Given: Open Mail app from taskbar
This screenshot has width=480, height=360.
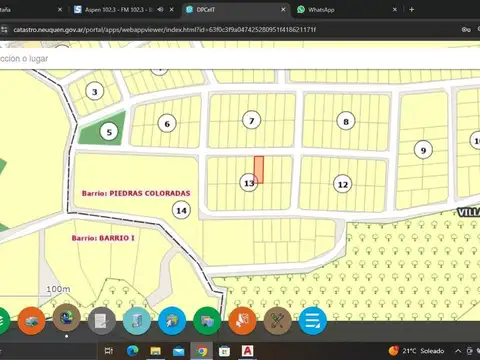Looking at the screenshot, I should [x=178, y=351].
